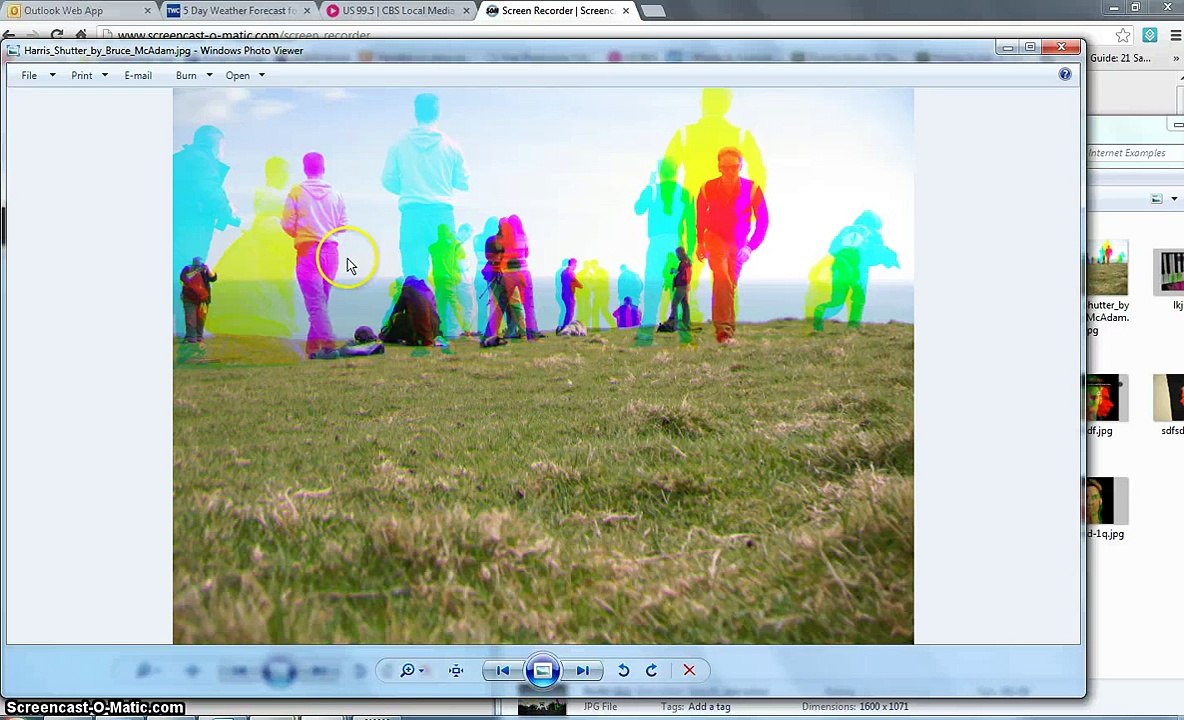The height and width of the screenshot is (720, 1184).
Task: Open the zoom magnifier control in Photo Viewer
Action: (x=408, y=670)
